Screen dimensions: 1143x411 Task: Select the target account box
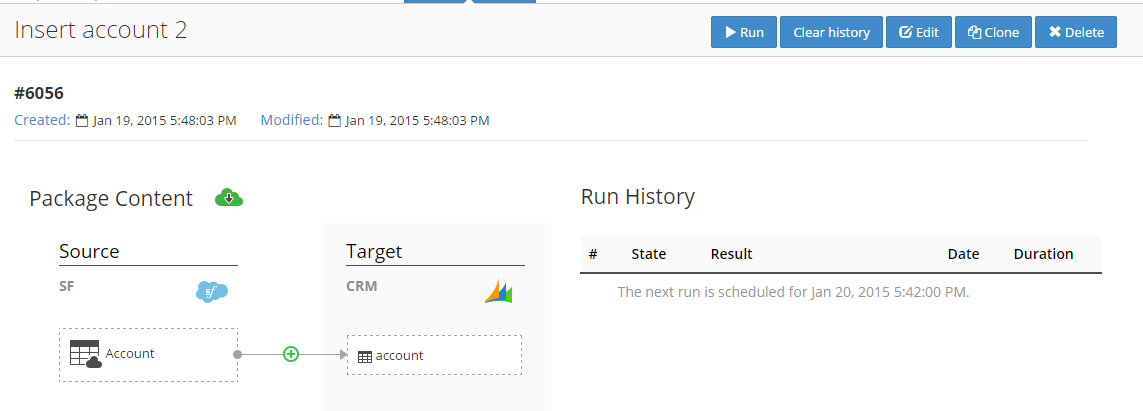[x=434, y=355]
